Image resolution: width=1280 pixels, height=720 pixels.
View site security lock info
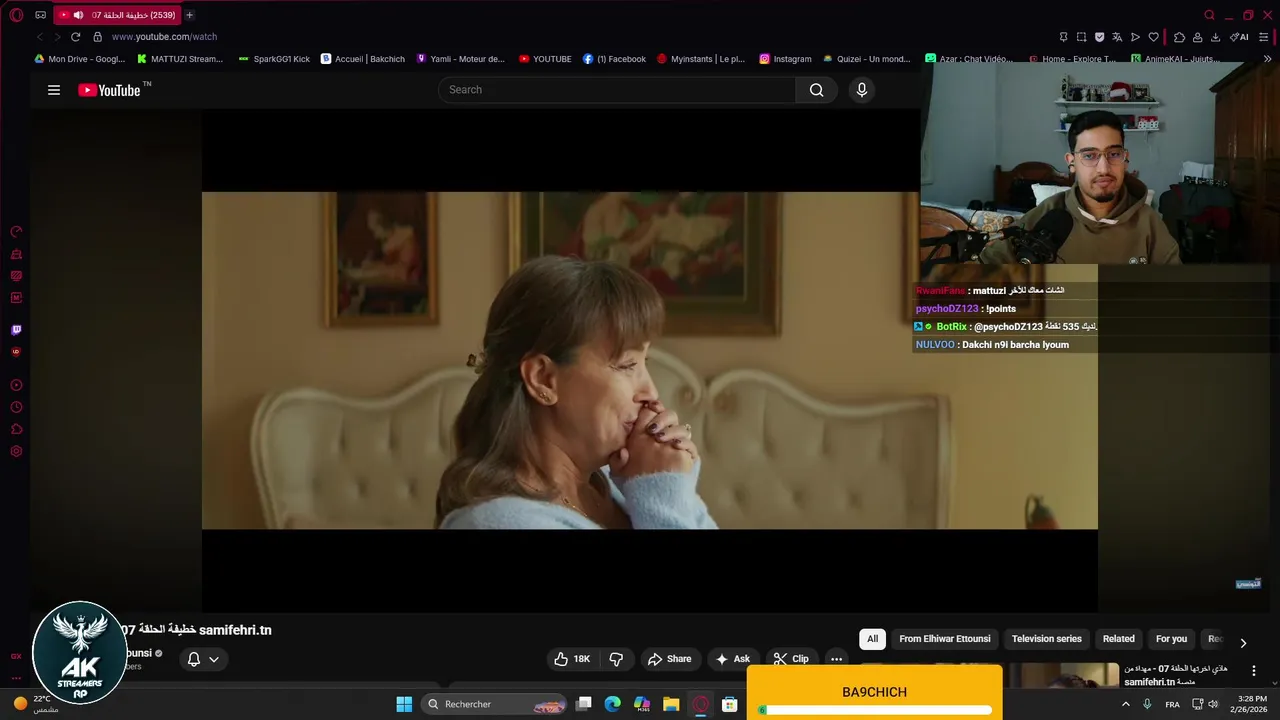point(97,37)
